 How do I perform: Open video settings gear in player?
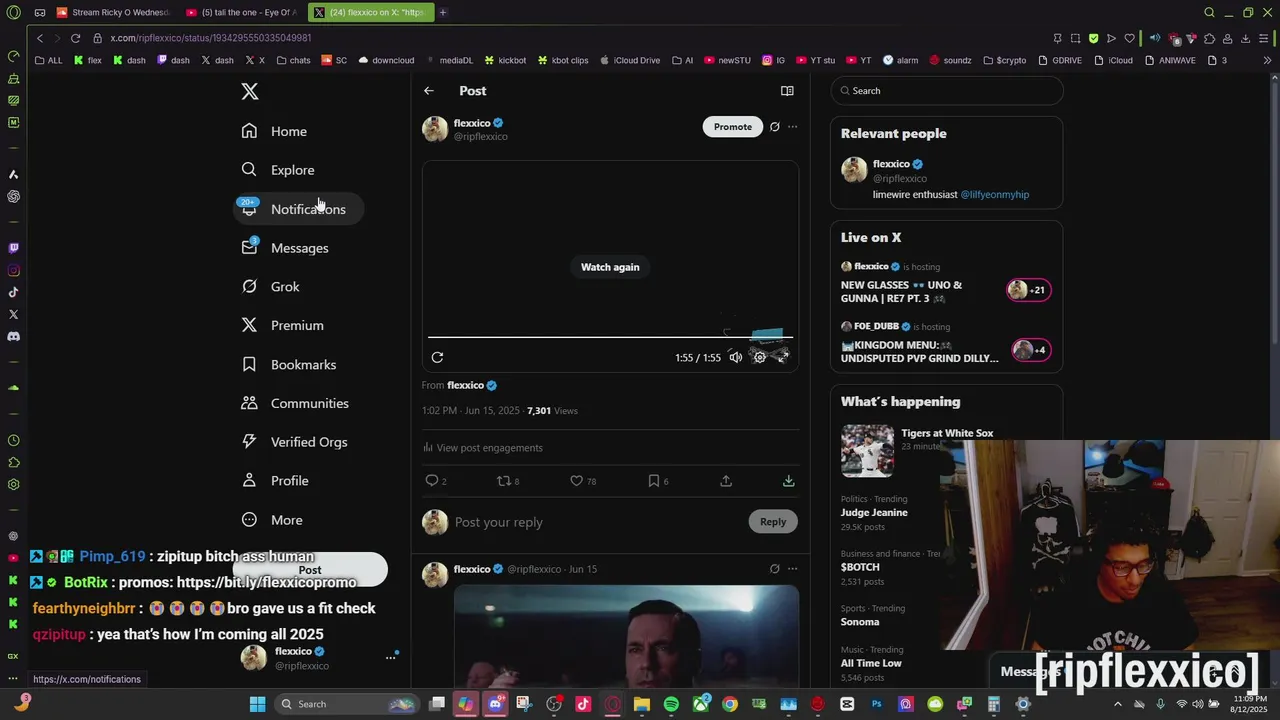tap(760, 357)
